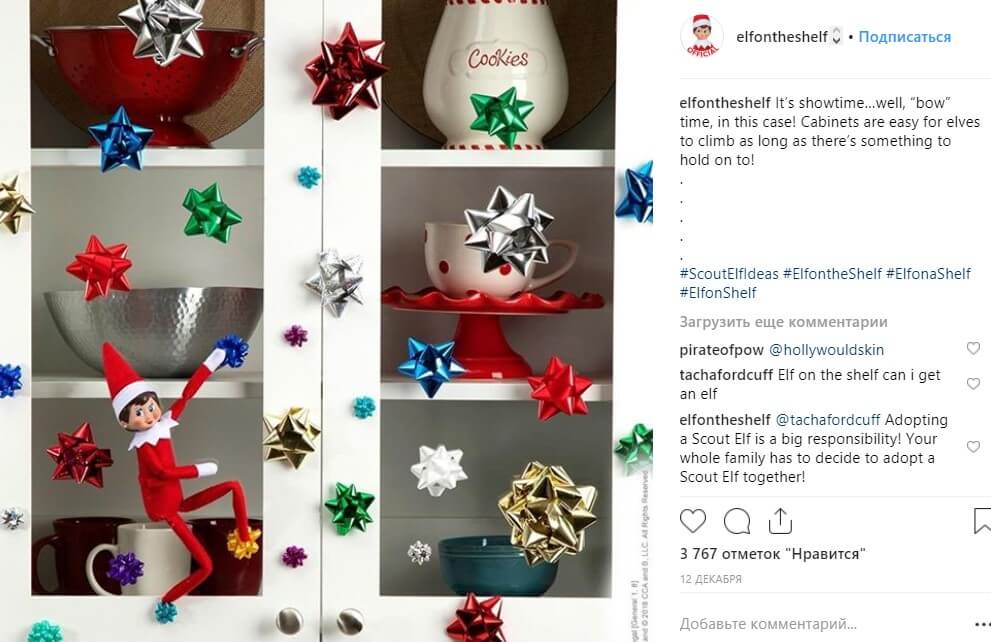The image size is (991, 642).
Task: Save post using the bookmark icon
Action: [x=983, y=521]
